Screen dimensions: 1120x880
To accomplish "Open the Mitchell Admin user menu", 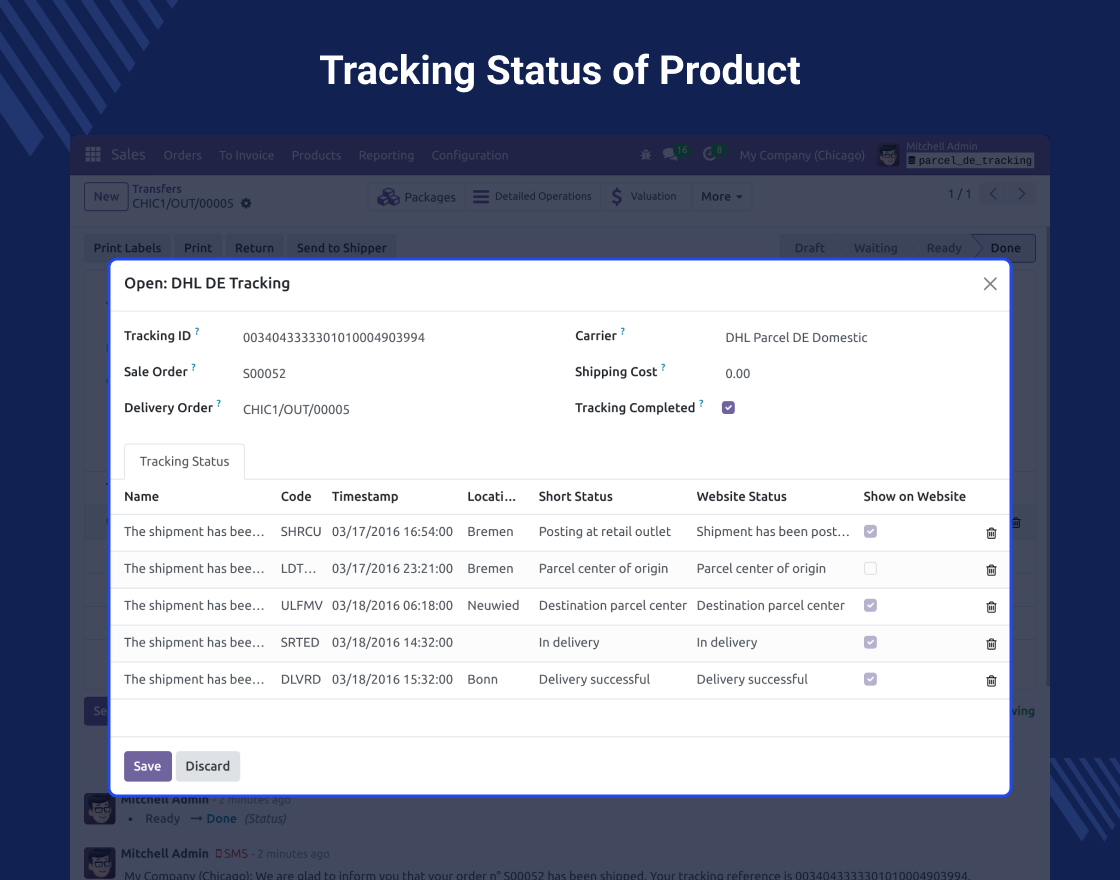I will [x=955, y=154].
